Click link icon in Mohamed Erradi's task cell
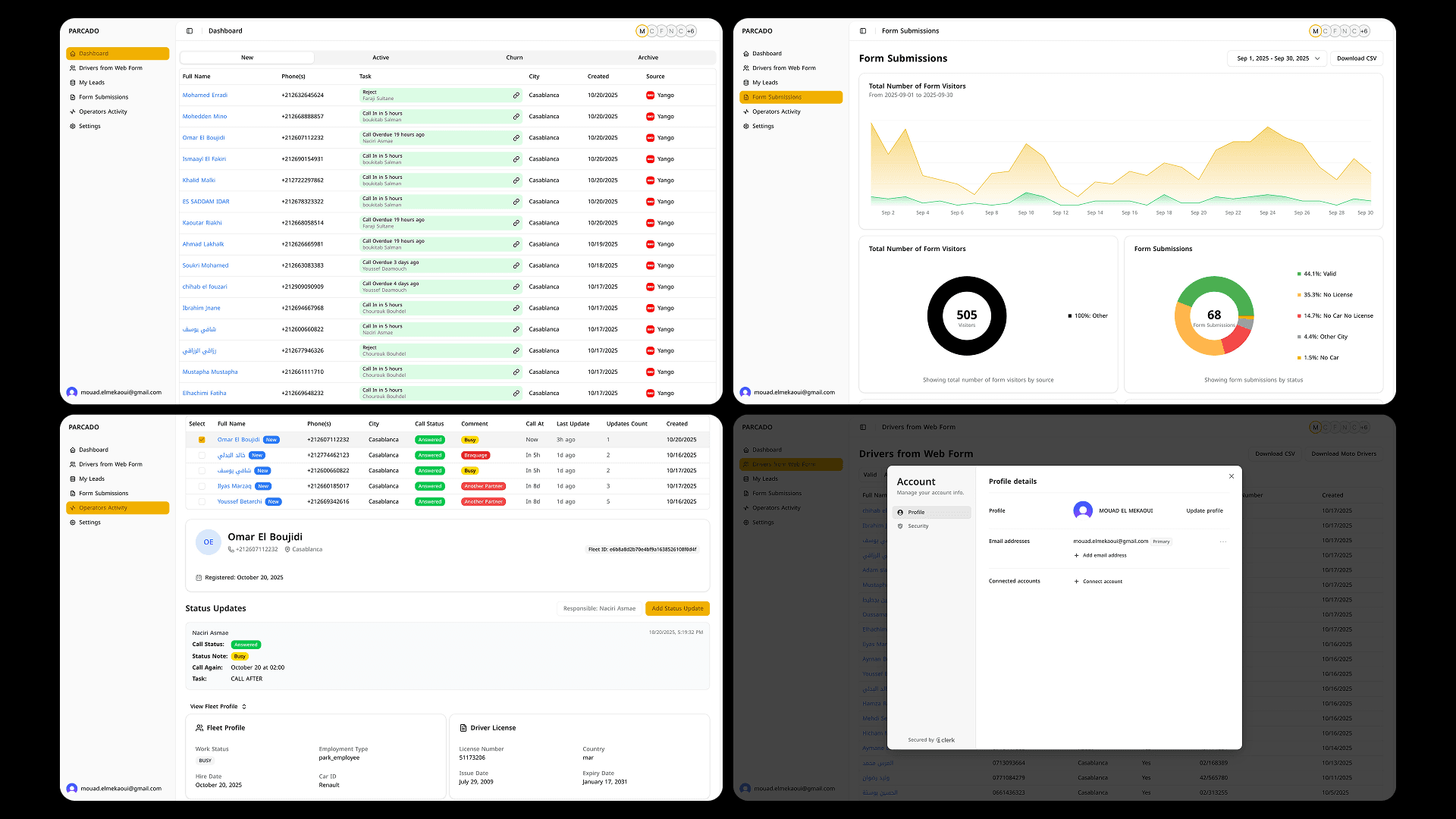This screenshot has width=1456, height=819. 516,96
